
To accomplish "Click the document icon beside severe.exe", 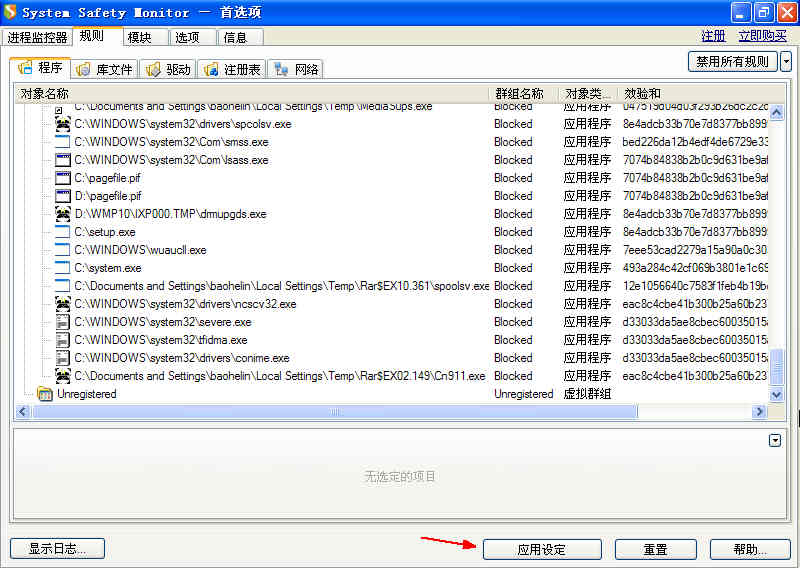I will click(62, 322).
